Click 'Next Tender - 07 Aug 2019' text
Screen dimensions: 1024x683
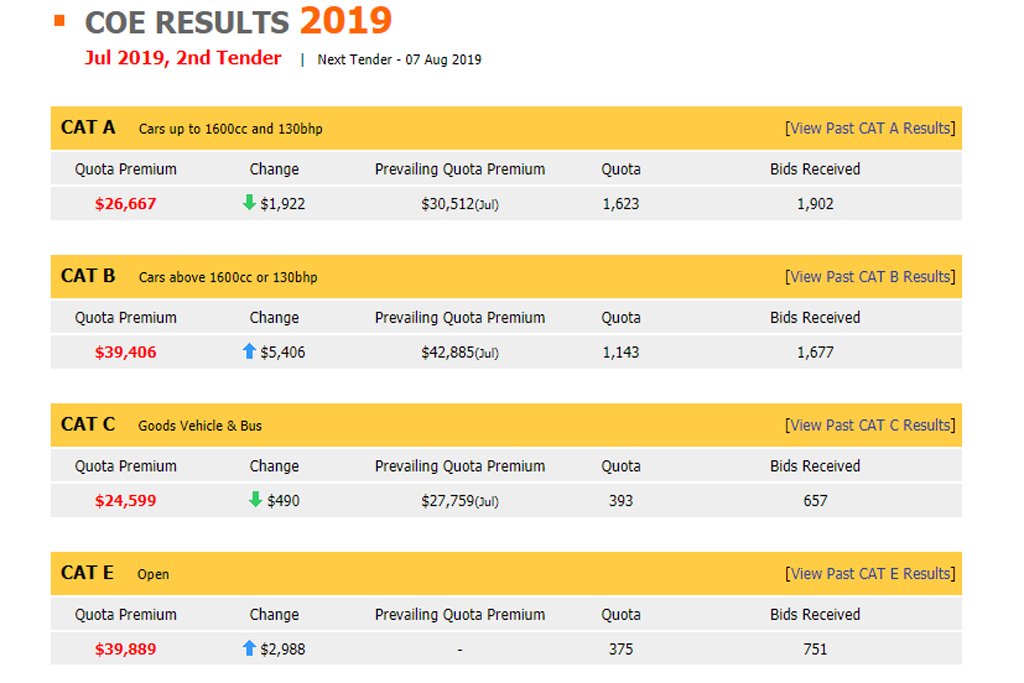click(x=399, y=59)
